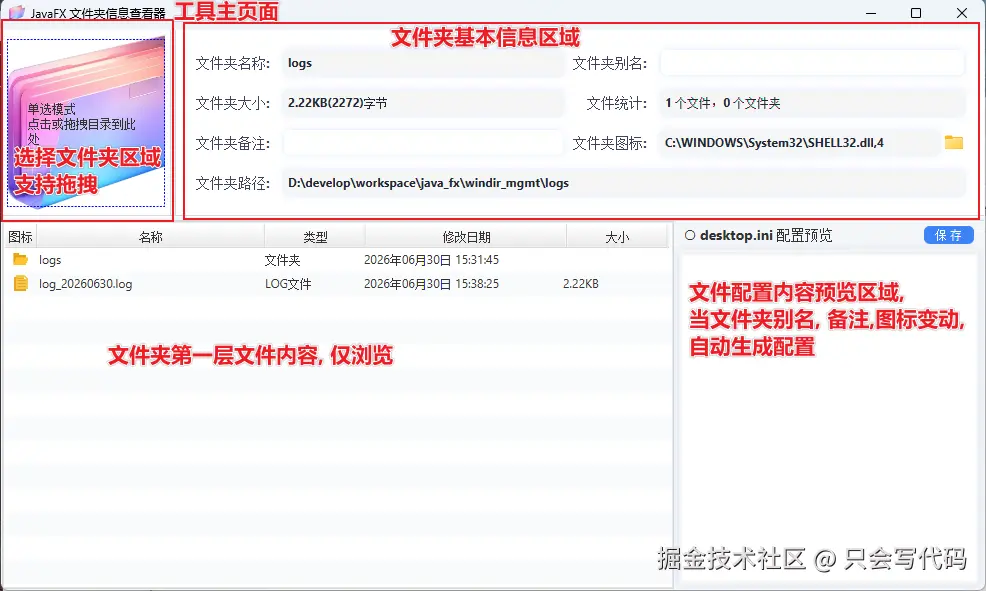Open icon chooser via yellow folder icon

pos(954,143)
